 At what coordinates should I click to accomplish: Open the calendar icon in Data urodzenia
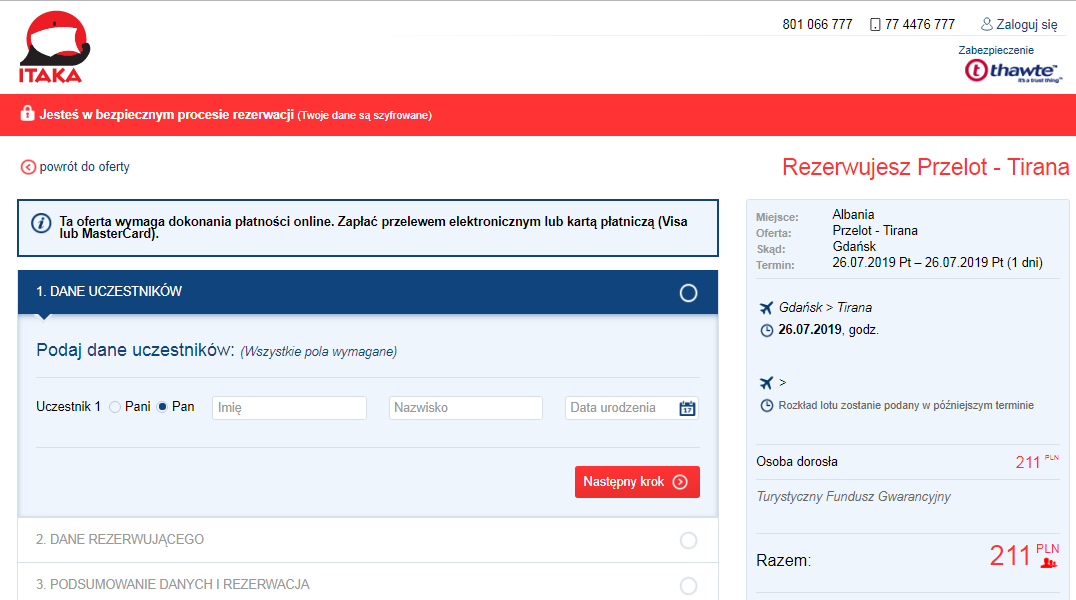click(x=687, y=408)
